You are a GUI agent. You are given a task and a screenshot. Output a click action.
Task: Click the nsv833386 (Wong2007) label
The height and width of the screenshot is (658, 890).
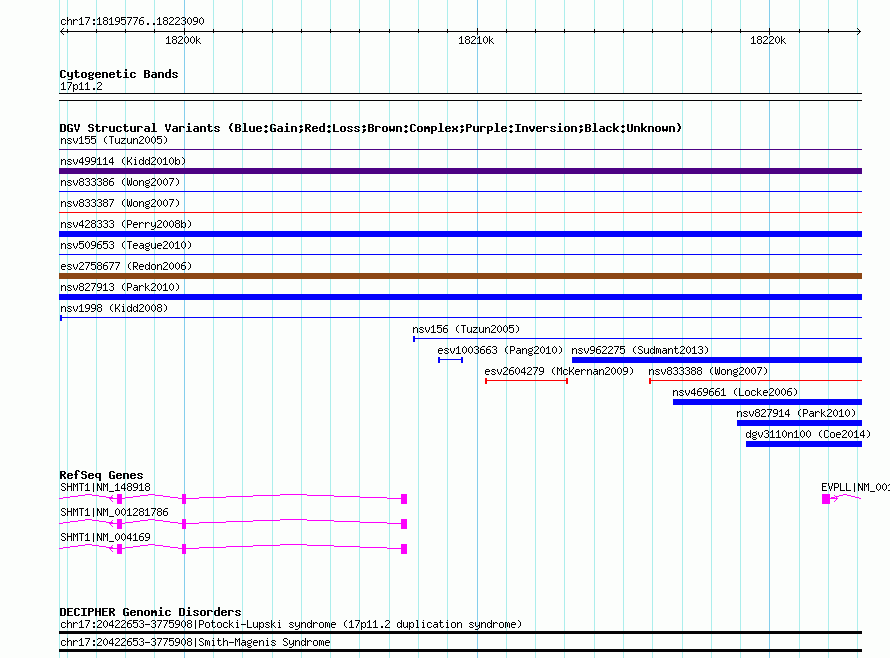[120, 182]
